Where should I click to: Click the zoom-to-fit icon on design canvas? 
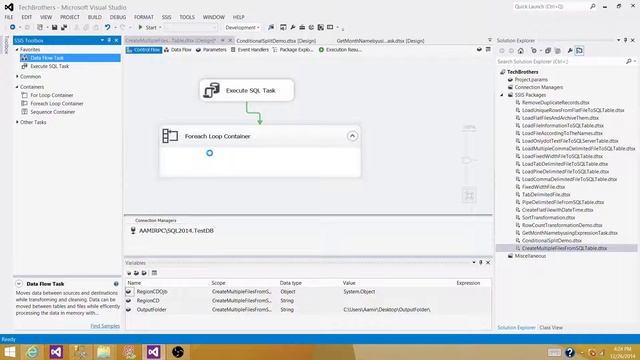pos(469,196)
